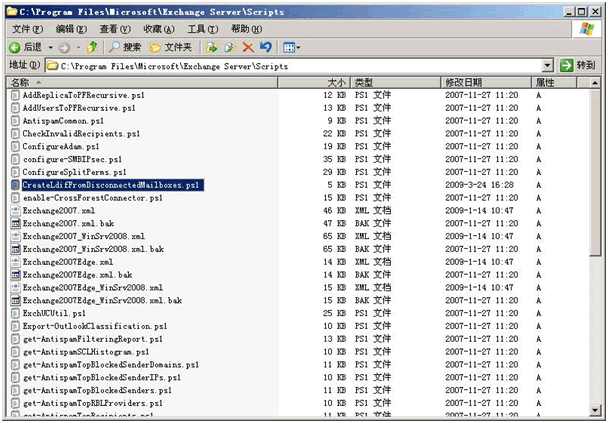Click the Forward navigation arrow icon

point(64,48)
